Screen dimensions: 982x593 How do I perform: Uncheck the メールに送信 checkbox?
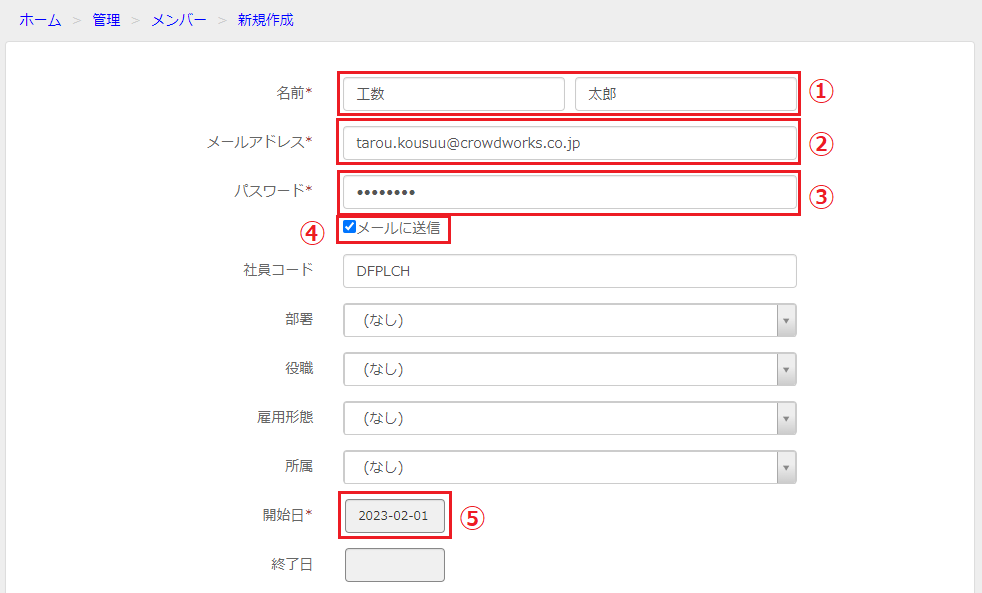point(349,227)
